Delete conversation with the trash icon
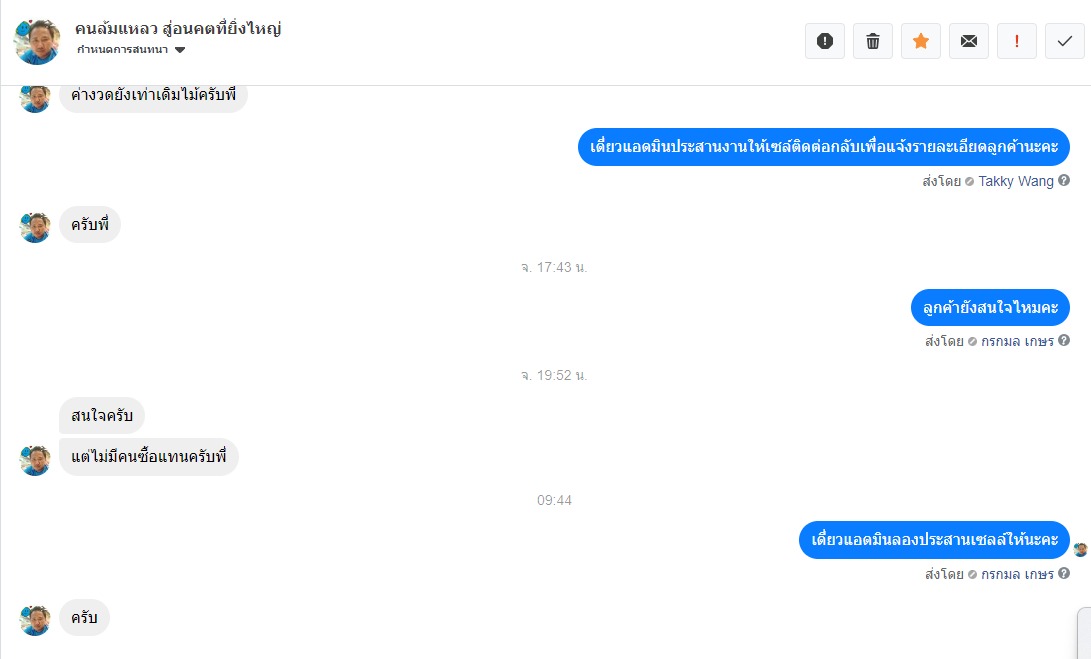1091x659 pixels. pos(873,41)
